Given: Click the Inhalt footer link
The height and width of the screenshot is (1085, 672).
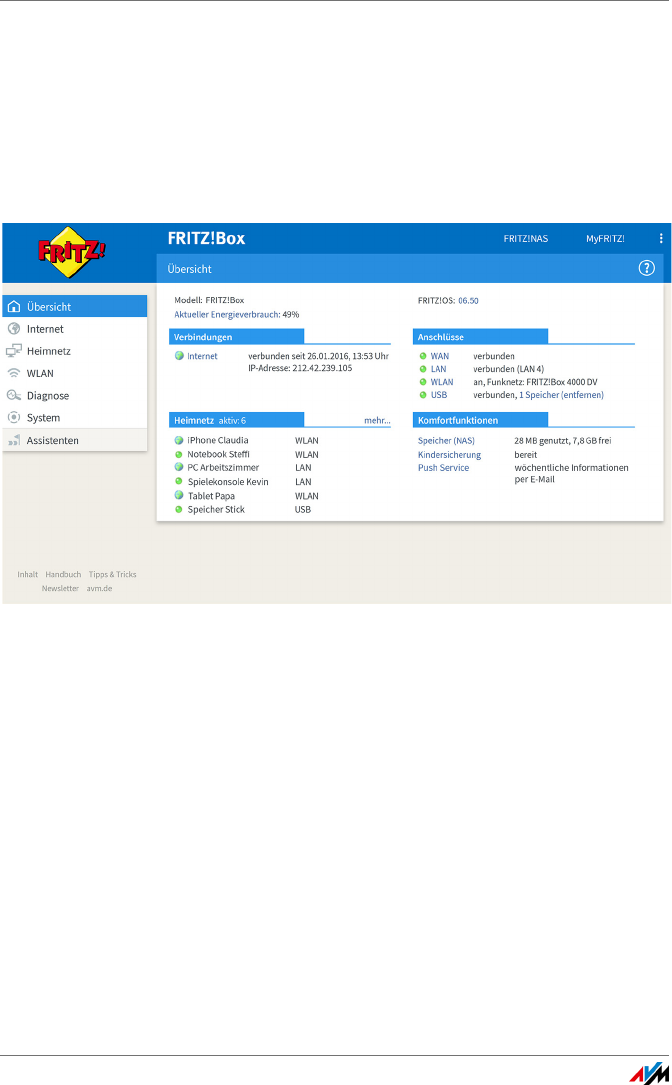Looking at the screenshot, I should point(28,574).
